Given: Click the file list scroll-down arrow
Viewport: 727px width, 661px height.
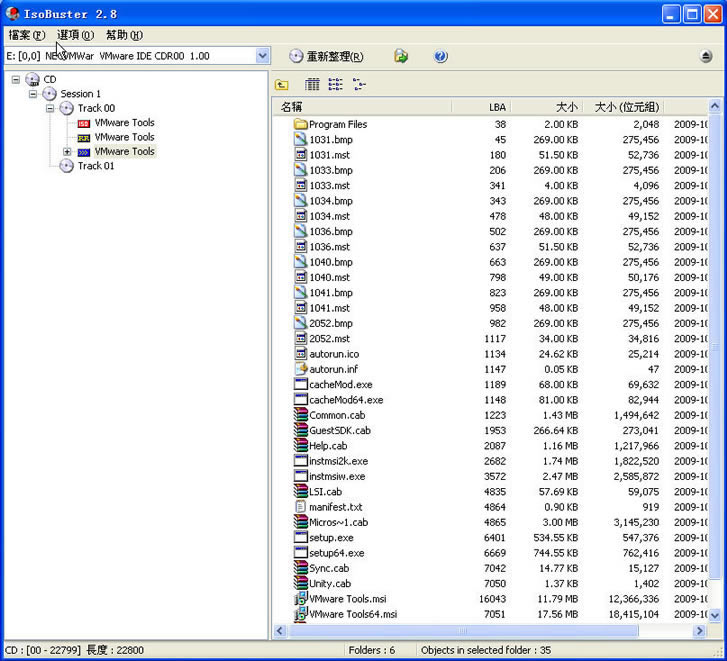Looking at the screenshot, I should 714,616.
